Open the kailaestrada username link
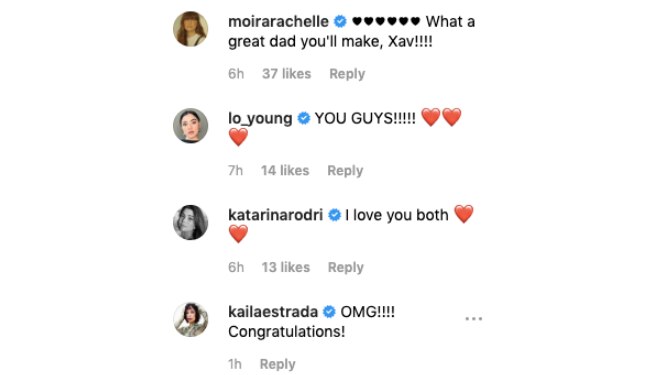The image size is (660, 375). [x=273, y=312]
